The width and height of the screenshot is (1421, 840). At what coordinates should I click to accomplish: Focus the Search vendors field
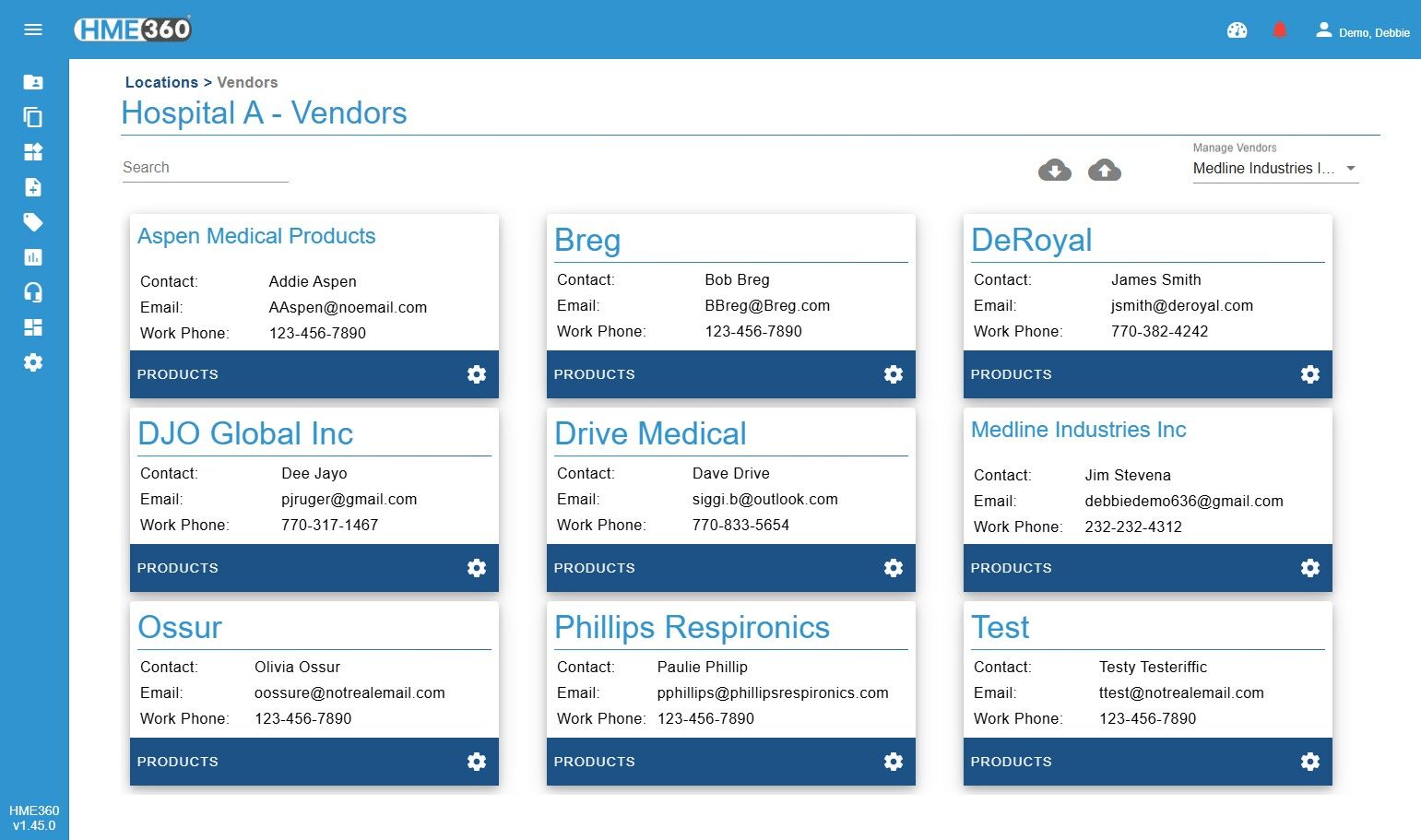205,168
